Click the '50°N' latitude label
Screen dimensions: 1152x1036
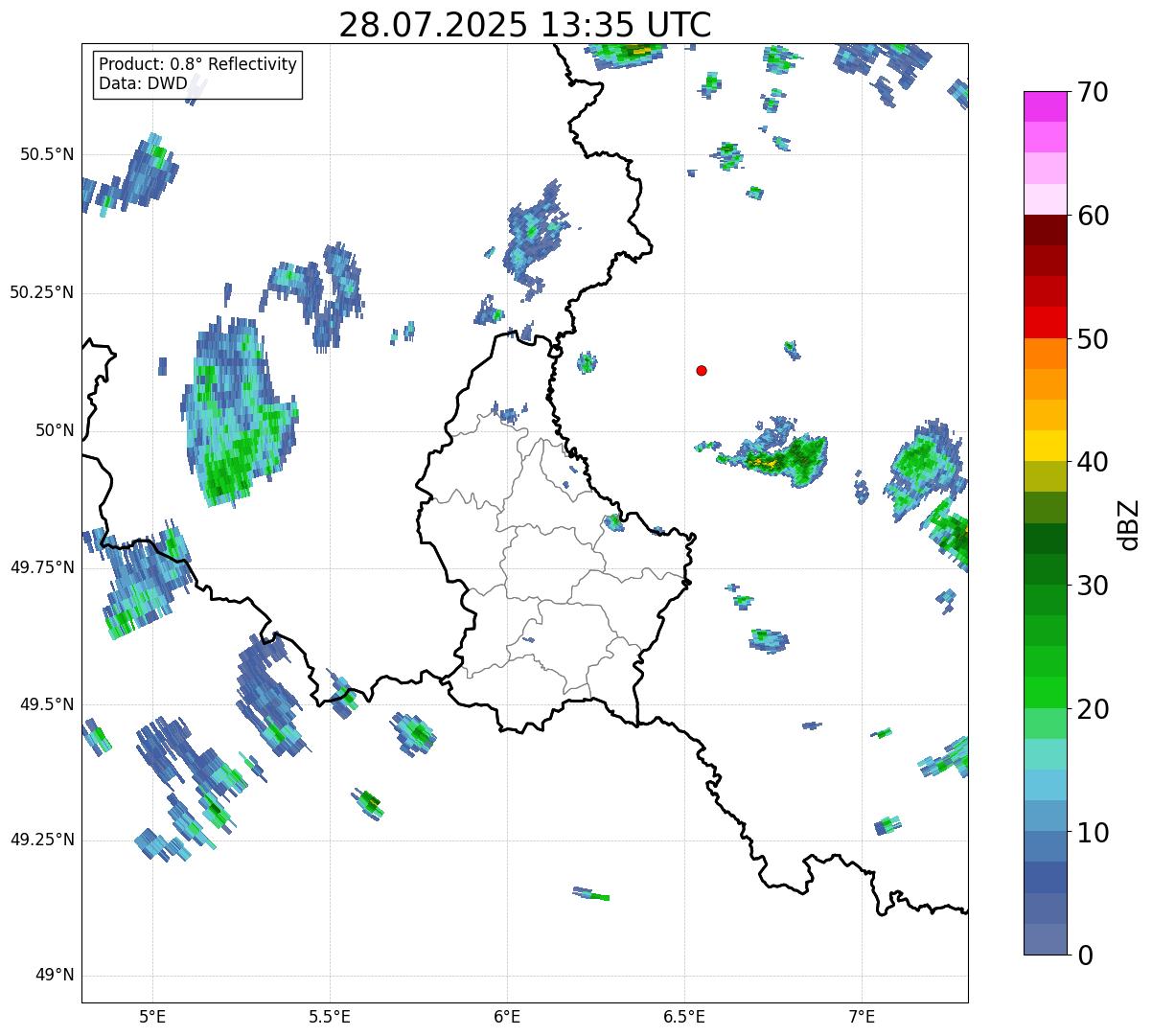coord(54,430)
